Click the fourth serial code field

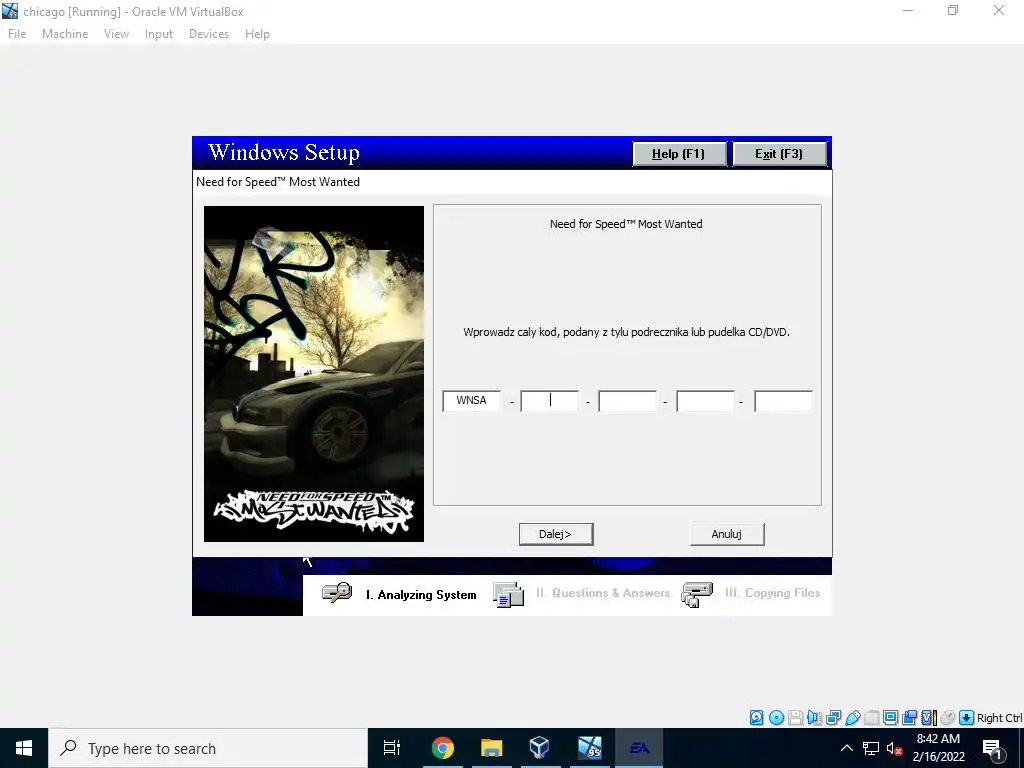tap(705, 400)
